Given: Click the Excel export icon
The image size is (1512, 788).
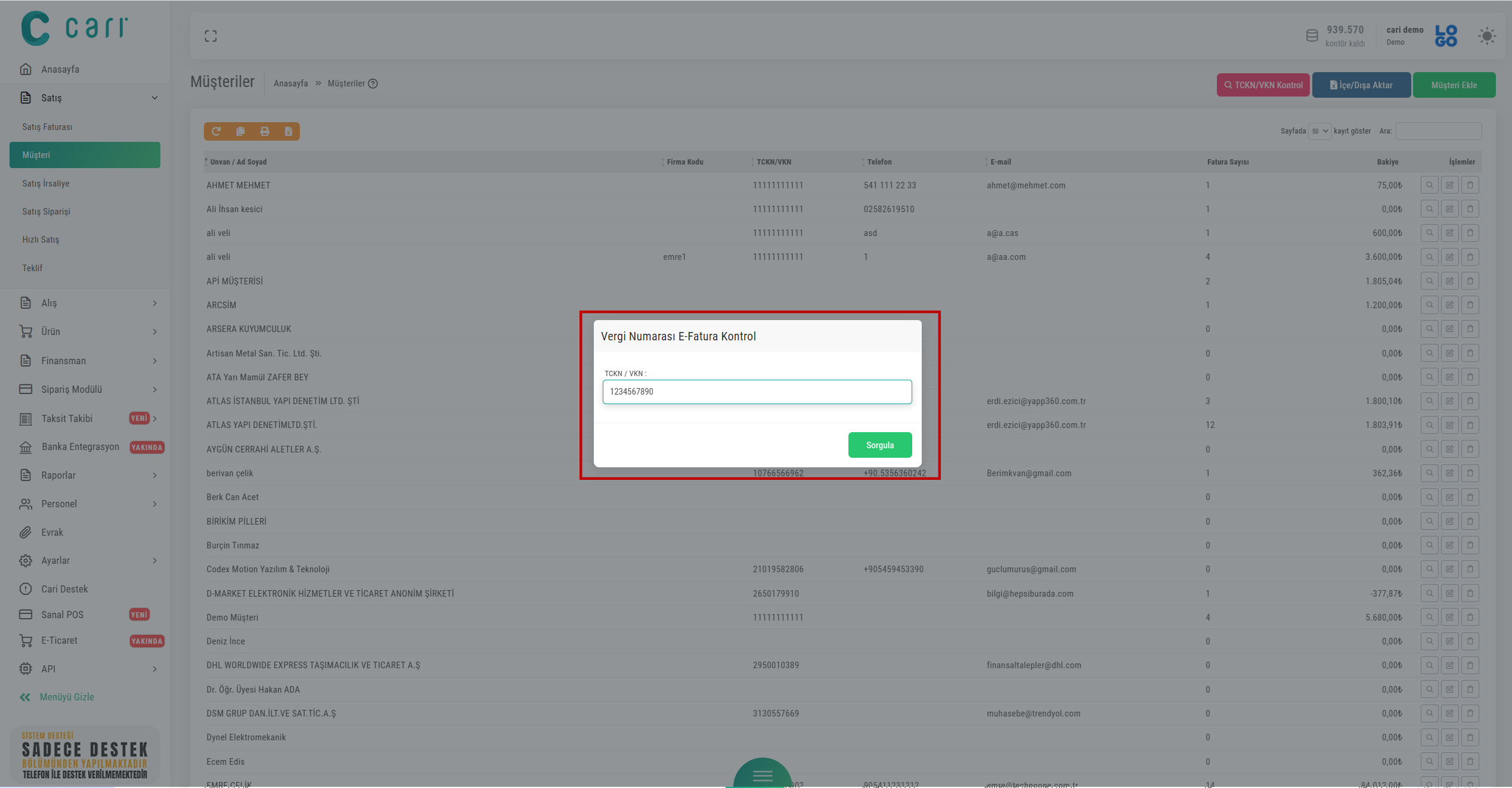Looking at the screenshot, I should tap(289, 131).
